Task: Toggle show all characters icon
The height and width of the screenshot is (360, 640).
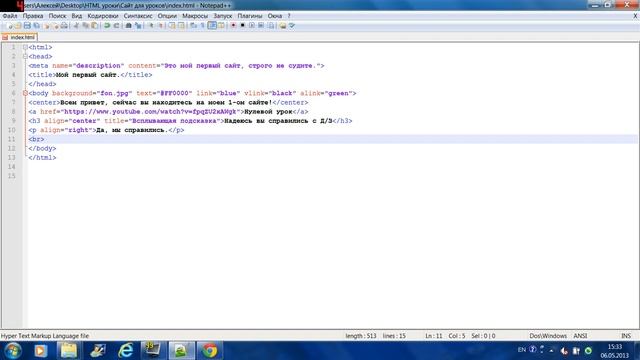Action: coord(202,26)
